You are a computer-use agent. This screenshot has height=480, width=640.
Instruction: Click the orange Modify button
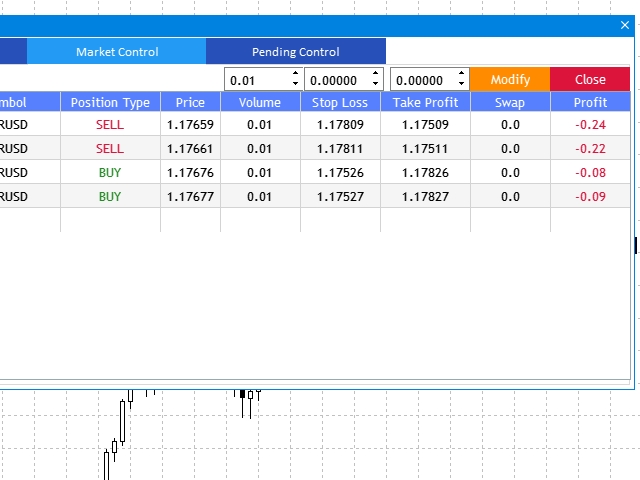[x=510, y=79]
